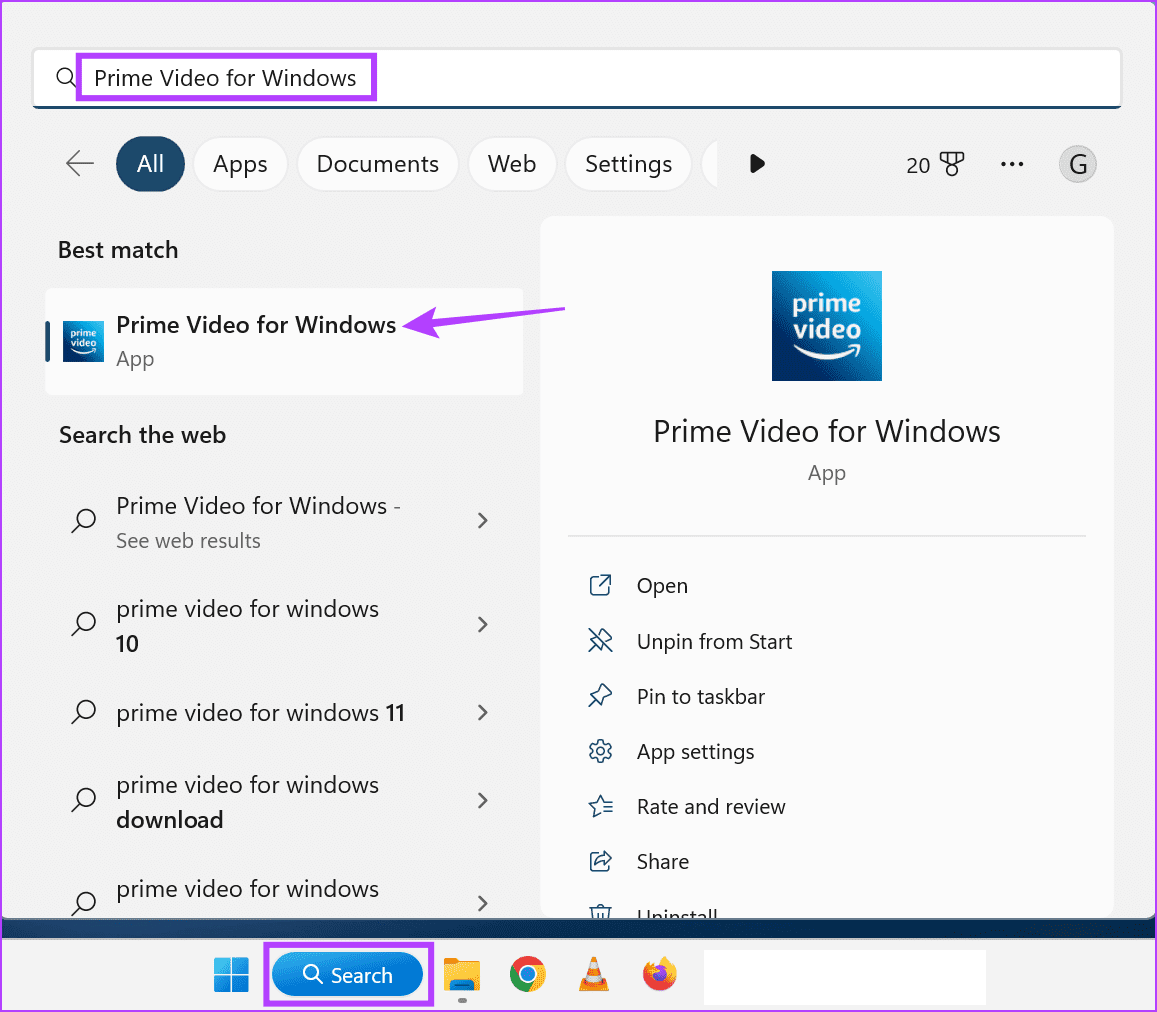This screenshot has width=1157, height=1012.
Task: Click the large Prime Video logo in preview pane
Action: (x=826, y=326)
